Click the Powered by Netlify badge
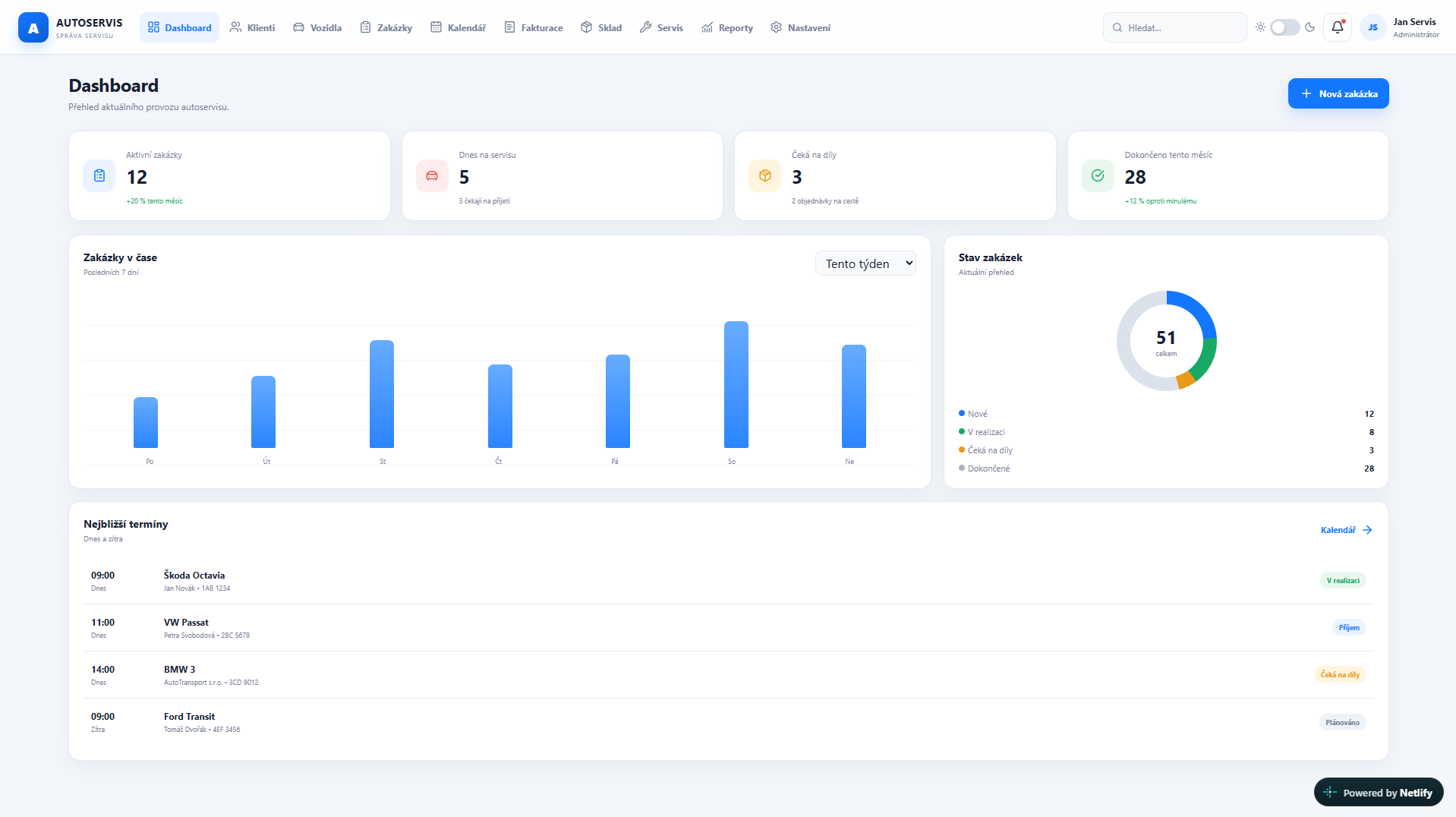The width and height of the screenshot is (1456, 817). pyautogui.click(x=1379, y=792)
